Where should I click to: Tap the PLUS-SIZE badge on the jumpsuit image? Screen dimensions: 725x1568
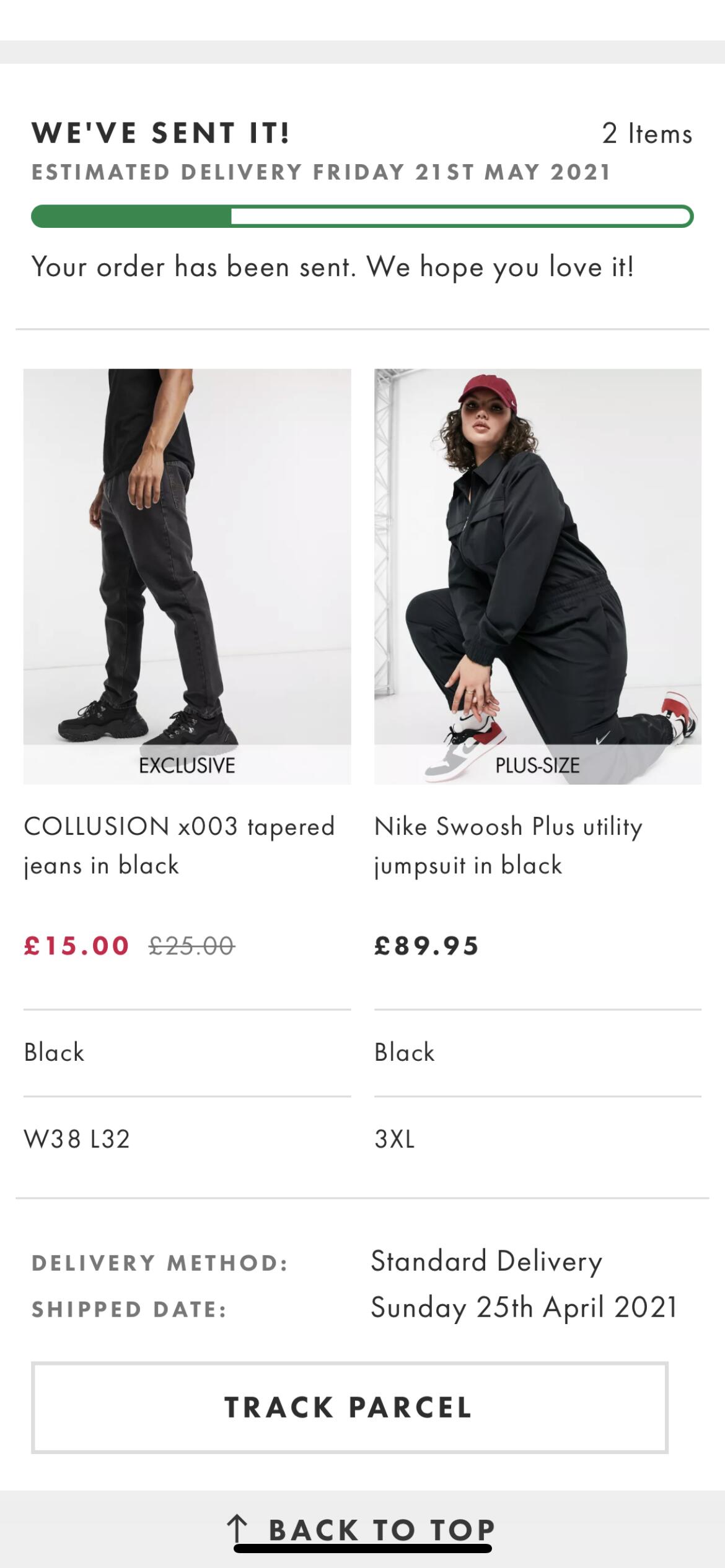pos(538,765)
